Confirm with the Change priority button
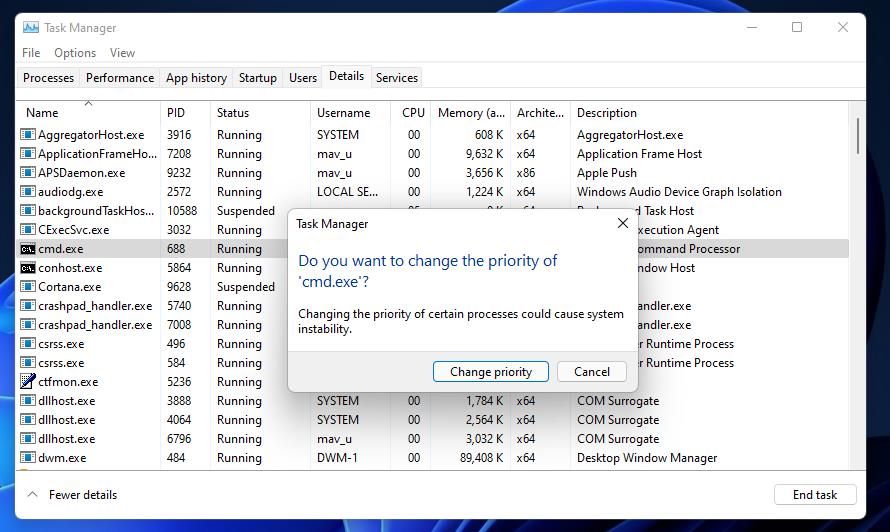 point(490,372)
